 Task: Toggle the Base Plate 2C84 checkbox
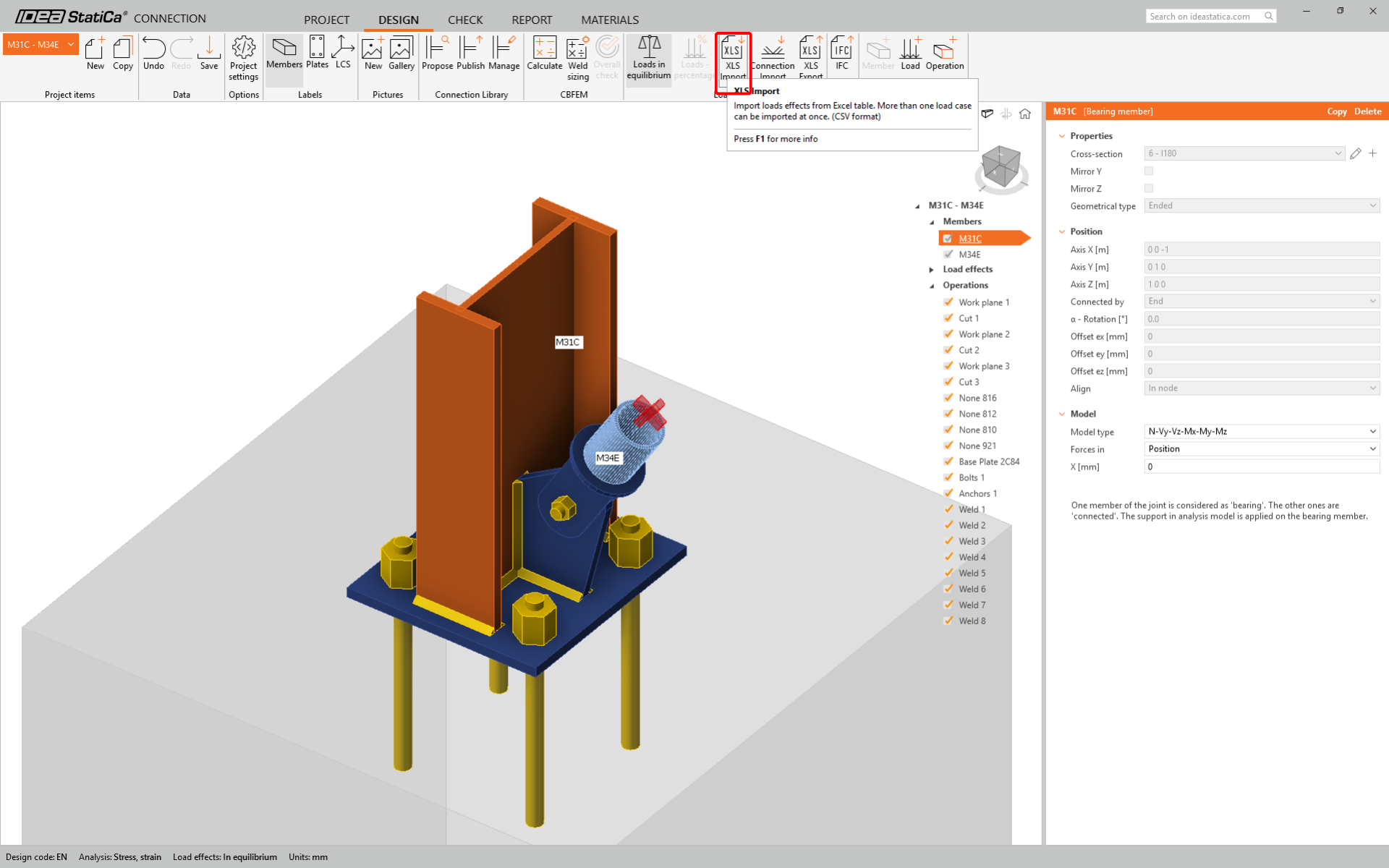click(x=948, y=461)
